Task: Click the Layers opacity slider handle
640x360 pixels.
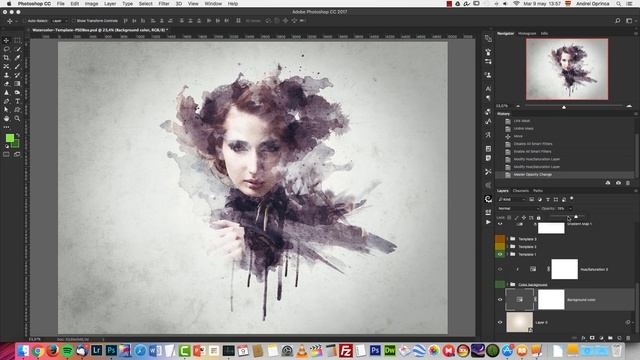Action: 576,217
